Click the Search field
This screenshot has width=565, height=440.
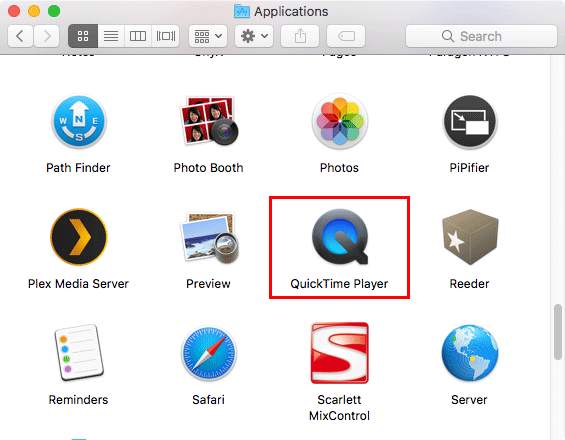pos(481,36)
